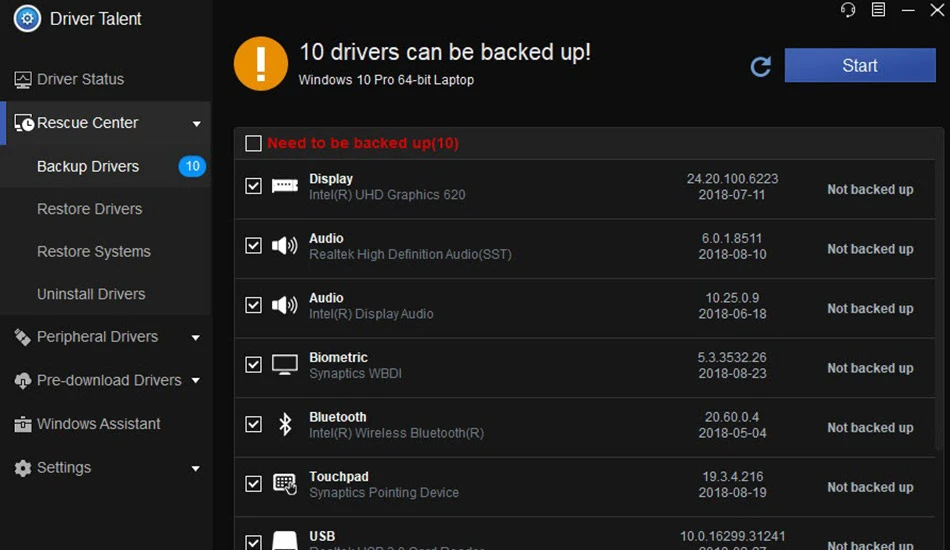Image resolution: width=950 pixels, height=550 pixels.
Task: Uncheck the Display Intel UHD Graphics checkbox
Action: [253, 185]
